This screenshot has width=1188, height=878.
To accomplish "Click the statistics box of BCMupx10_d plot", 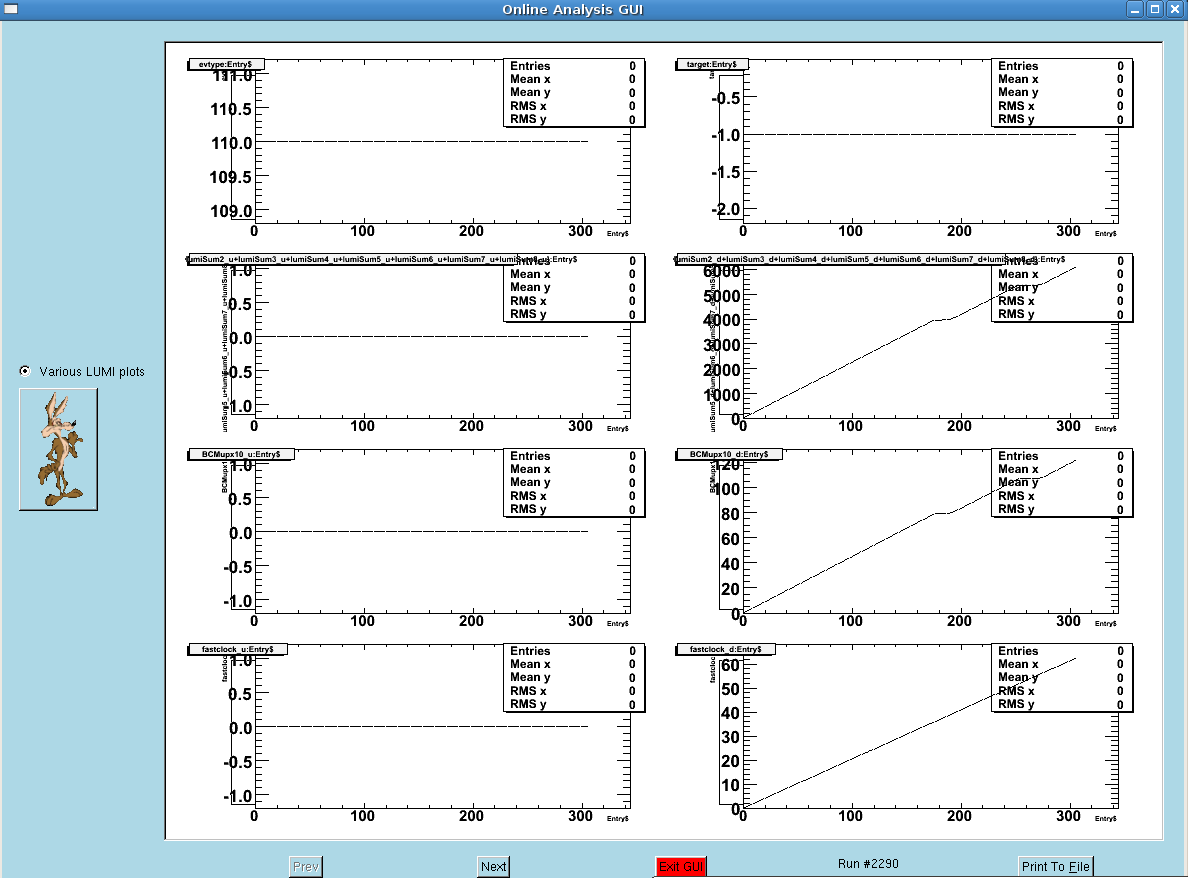I will pos(1061,483).
